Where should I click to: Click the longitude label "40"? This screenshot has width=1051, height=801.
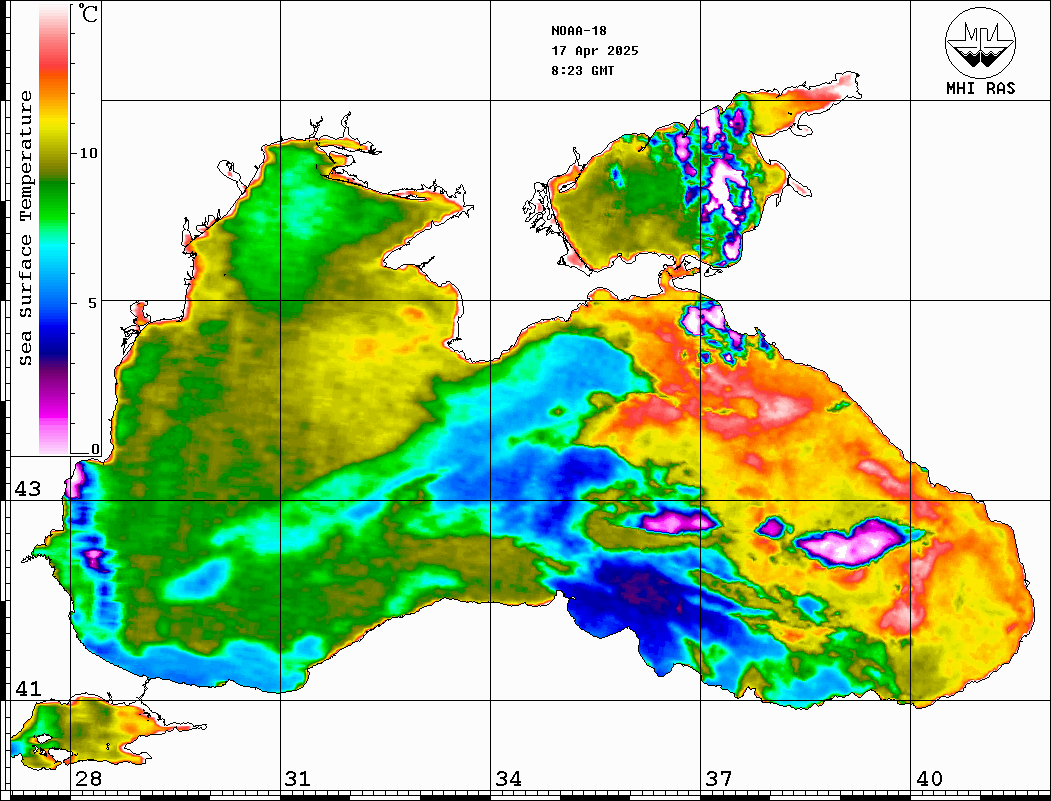click(929, 779)
